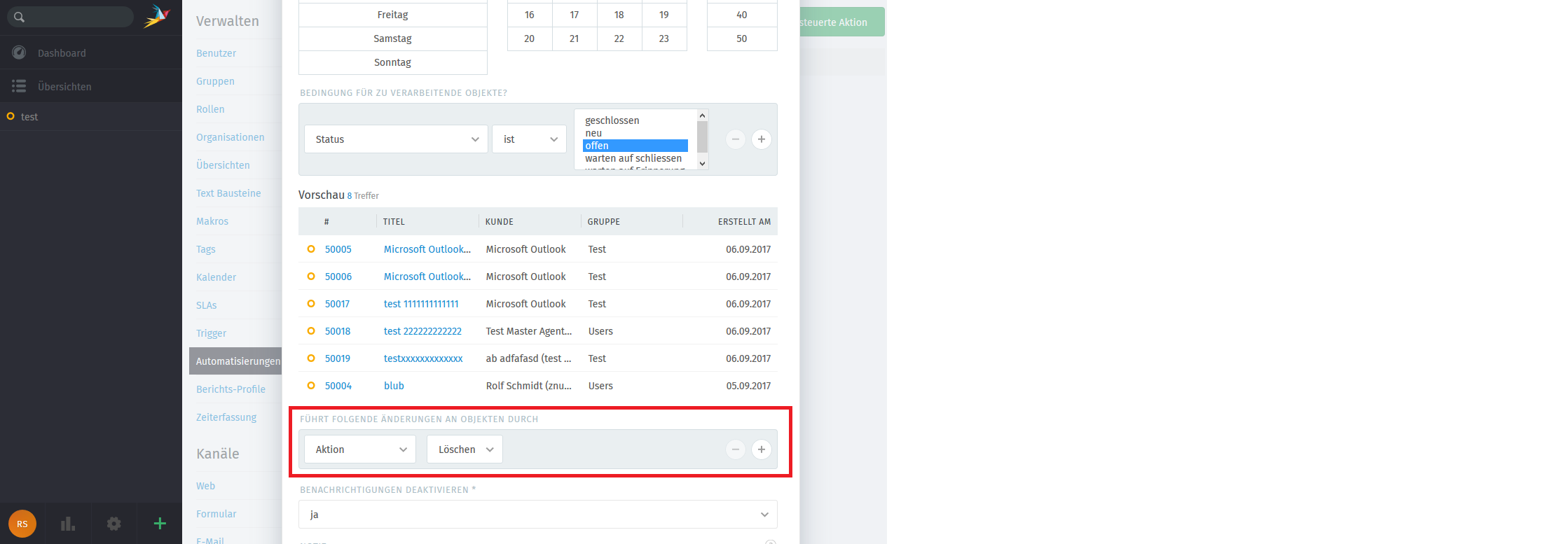
Task: Open ticket number 50018 link
Action: 338,331
